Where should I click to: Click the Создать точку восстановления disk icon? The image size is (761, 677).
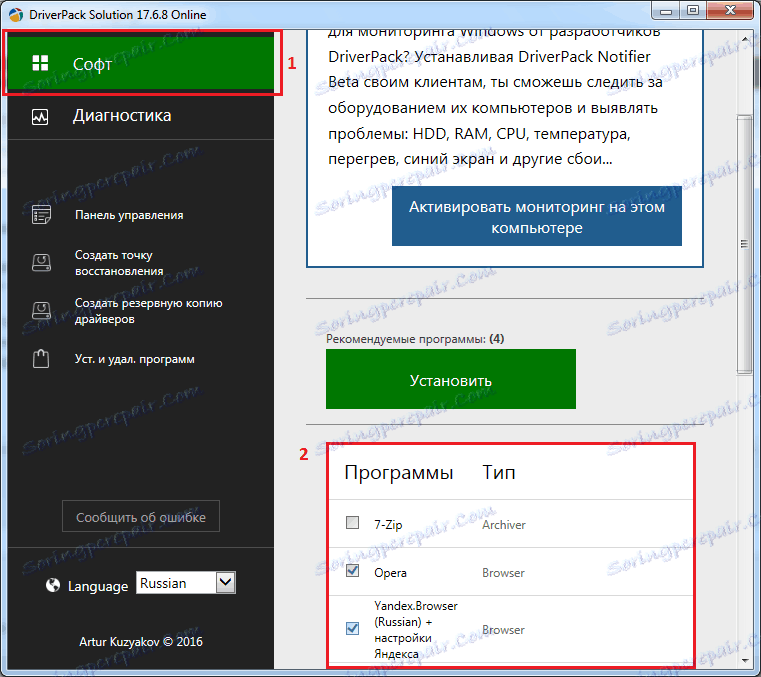pyautogui.click(x=41, y=263)
